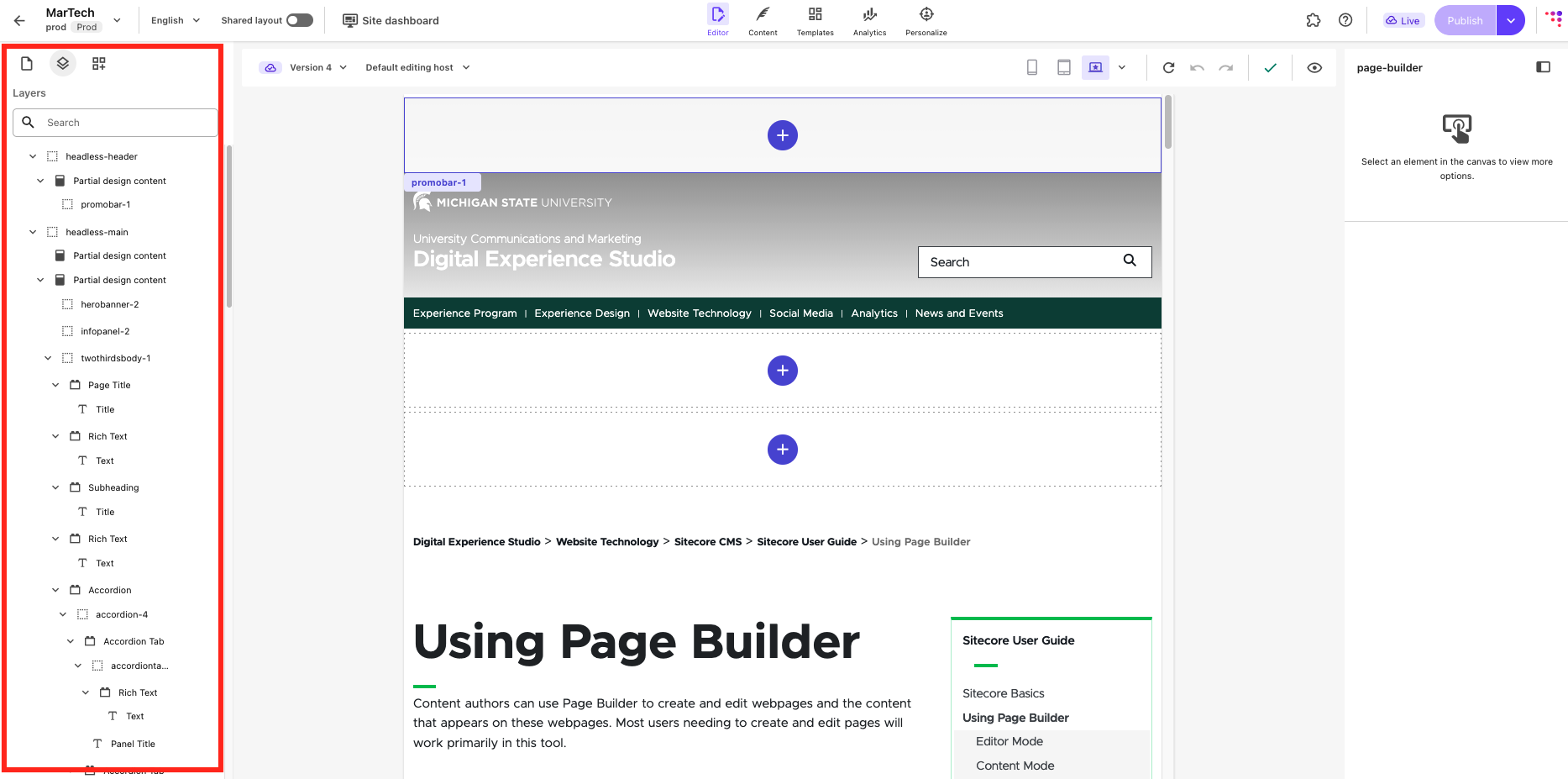
Task: Switch to mobile device preview
Action: point(1032,68)
